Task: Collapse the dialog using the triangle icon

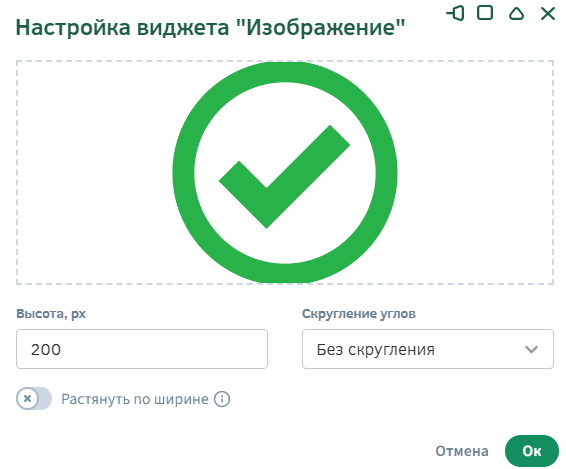Action: tap(516, 13)
